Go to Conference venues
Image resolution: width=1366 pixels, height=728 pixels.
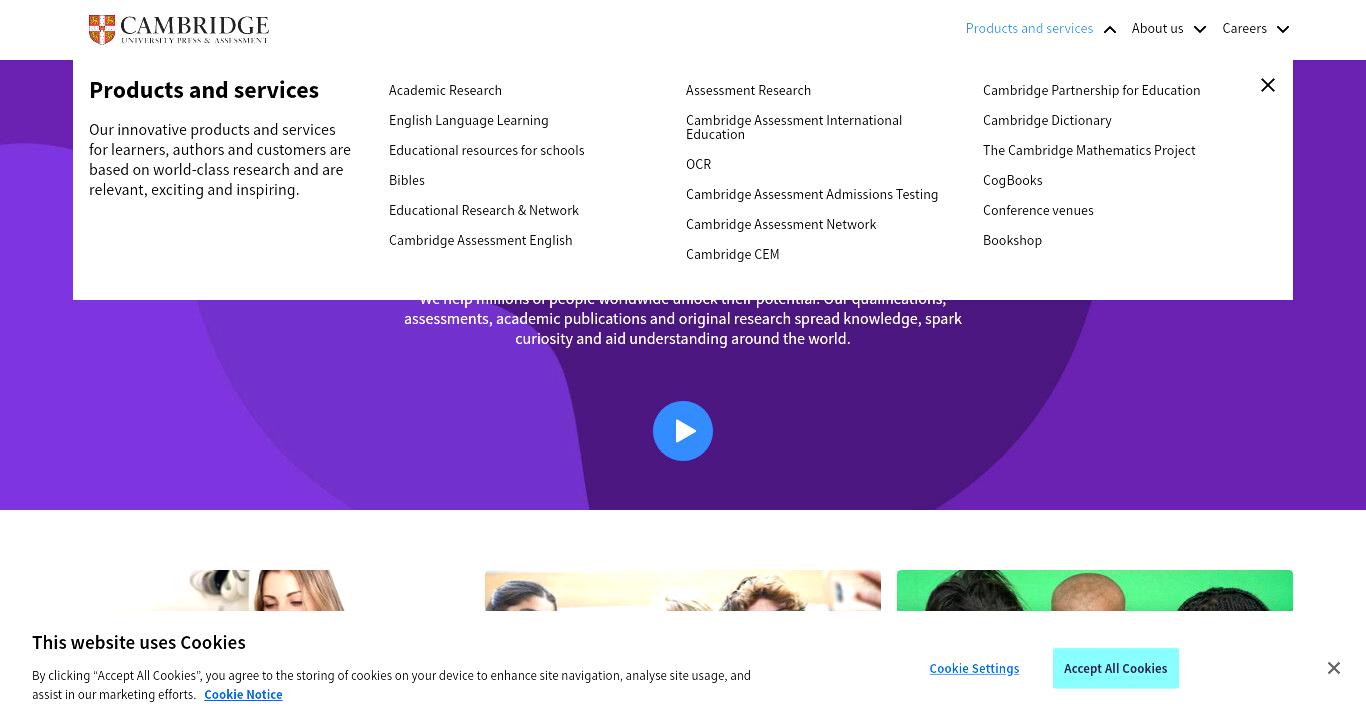click(x=1038, y=210)
